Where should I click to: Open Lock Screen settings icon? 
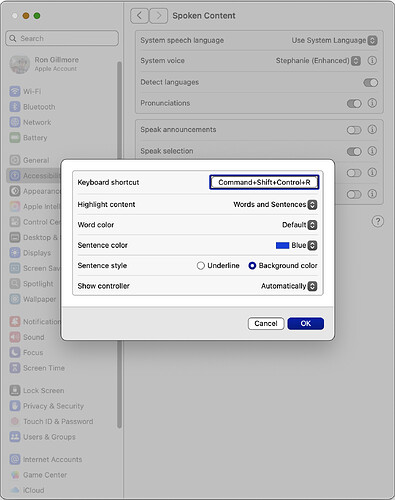click(15, 390)
